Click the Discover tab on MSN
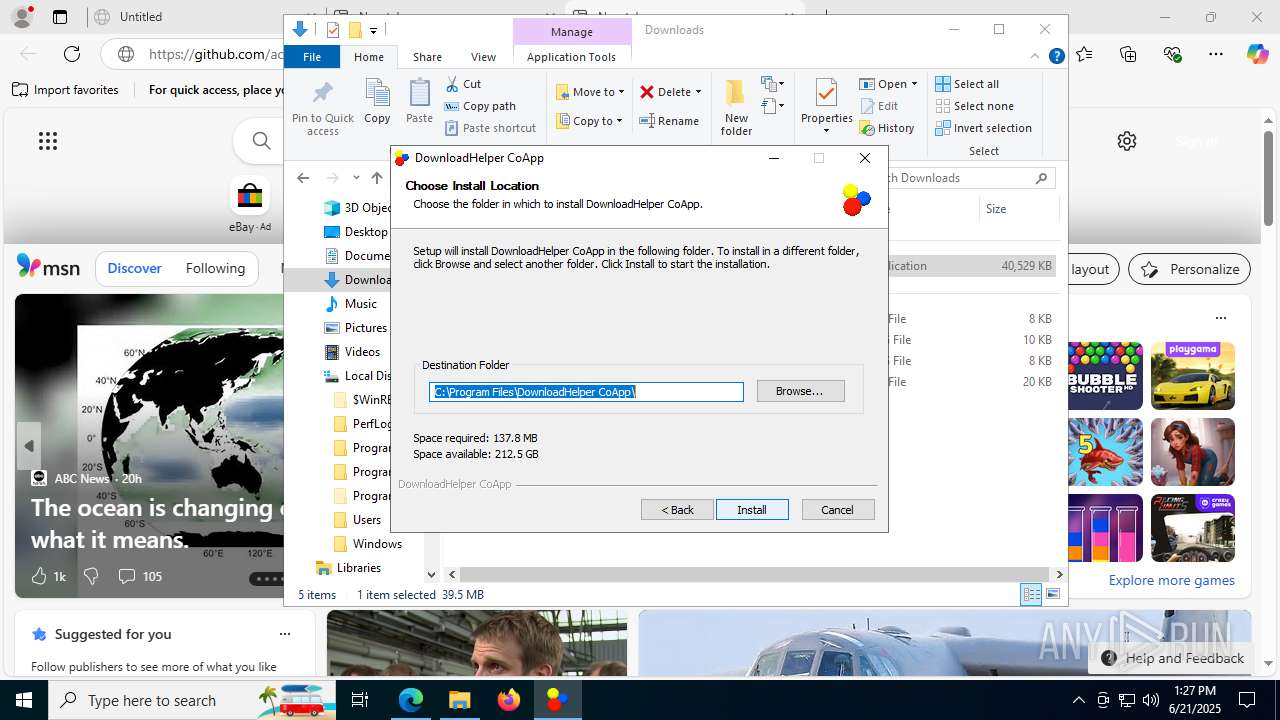Viewport: 1280px width, 720px height. click(134, 268)
